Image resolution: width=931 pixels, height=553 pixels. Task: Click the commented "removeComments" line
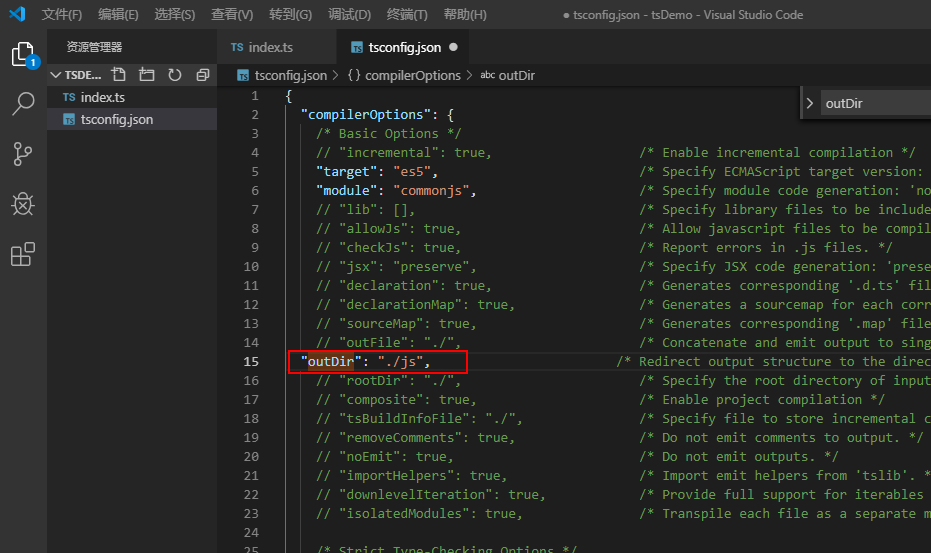(415, 437)
